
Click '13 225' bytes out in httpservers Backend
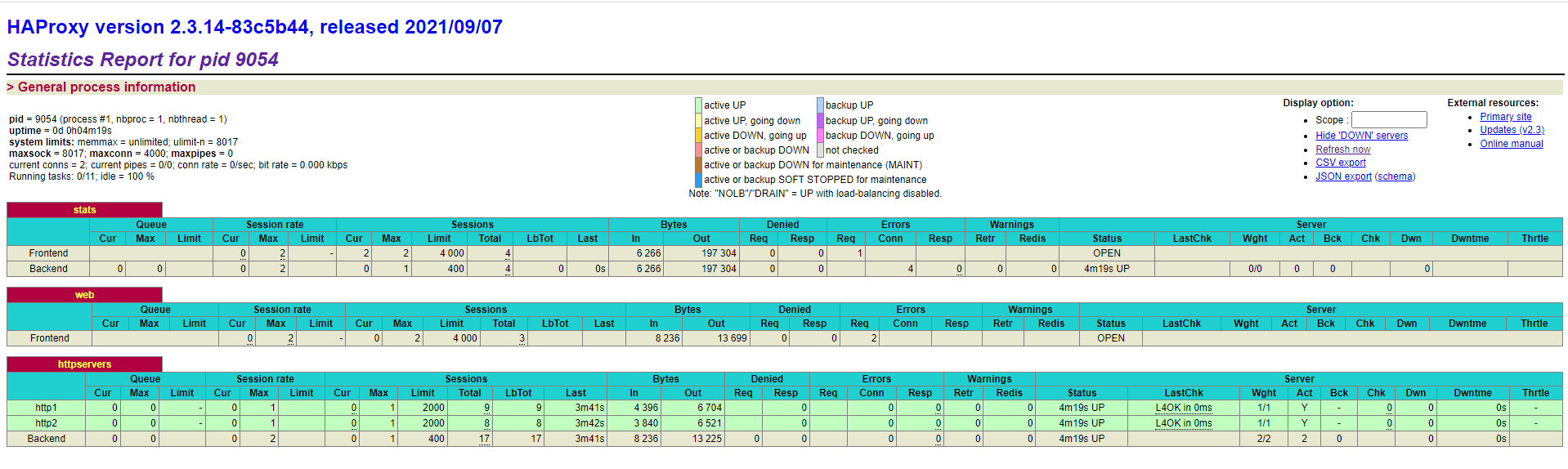(x=707, y=439)
